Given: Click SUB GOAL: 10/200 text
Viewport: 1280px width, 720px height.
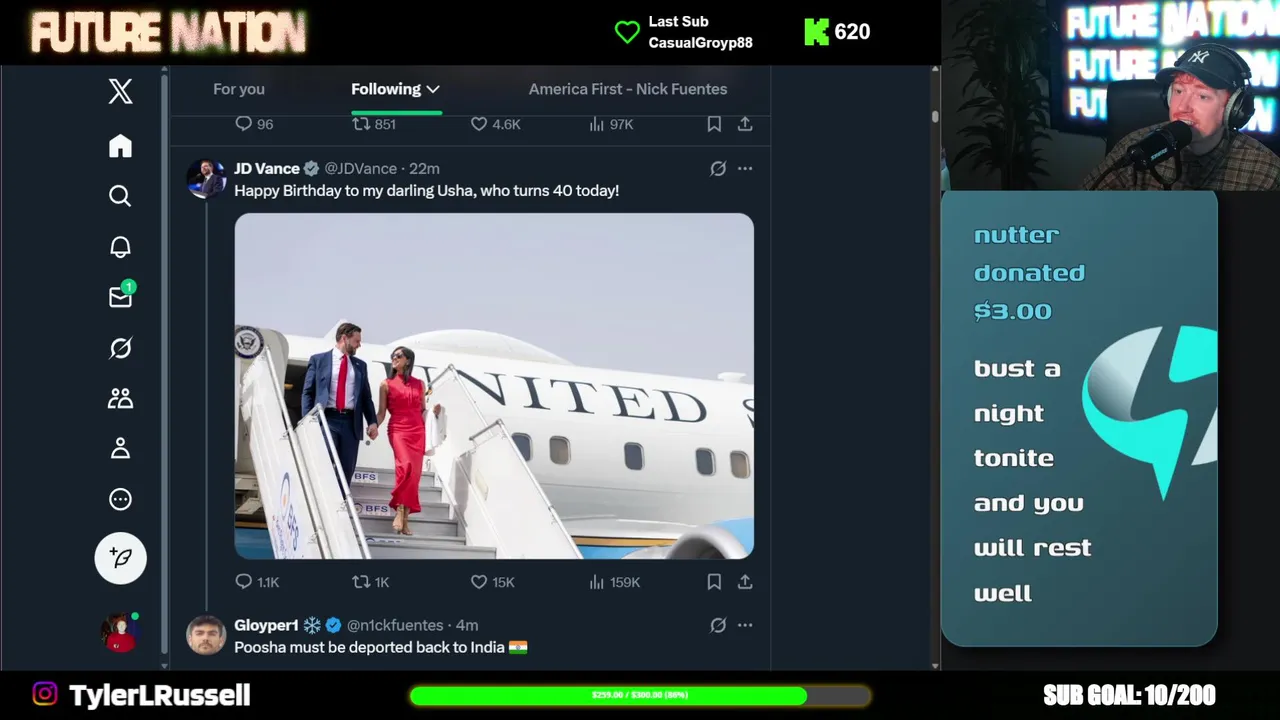Looking at the screenshot, I should coord(1129,695).
